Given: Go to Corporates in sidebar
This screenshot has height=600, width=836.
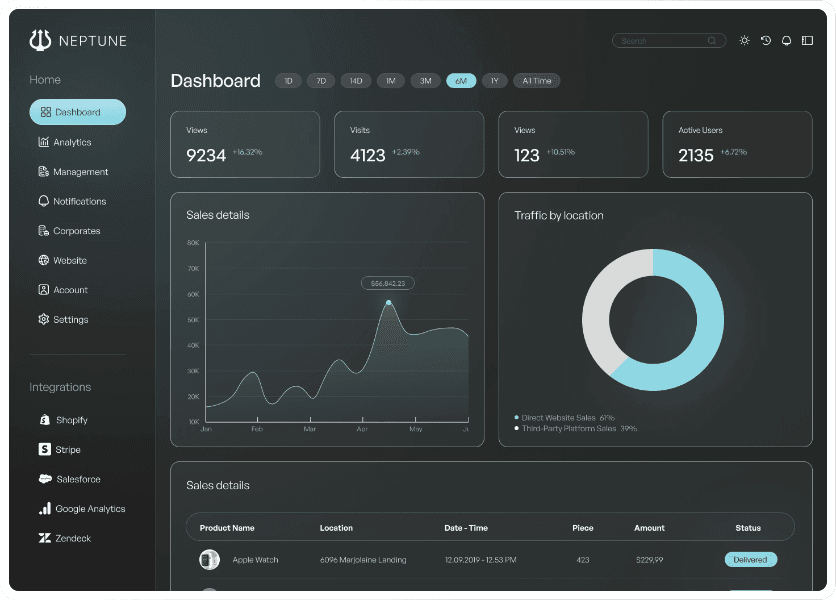Looking at the screenshot, I should click(x=77, y=231).
